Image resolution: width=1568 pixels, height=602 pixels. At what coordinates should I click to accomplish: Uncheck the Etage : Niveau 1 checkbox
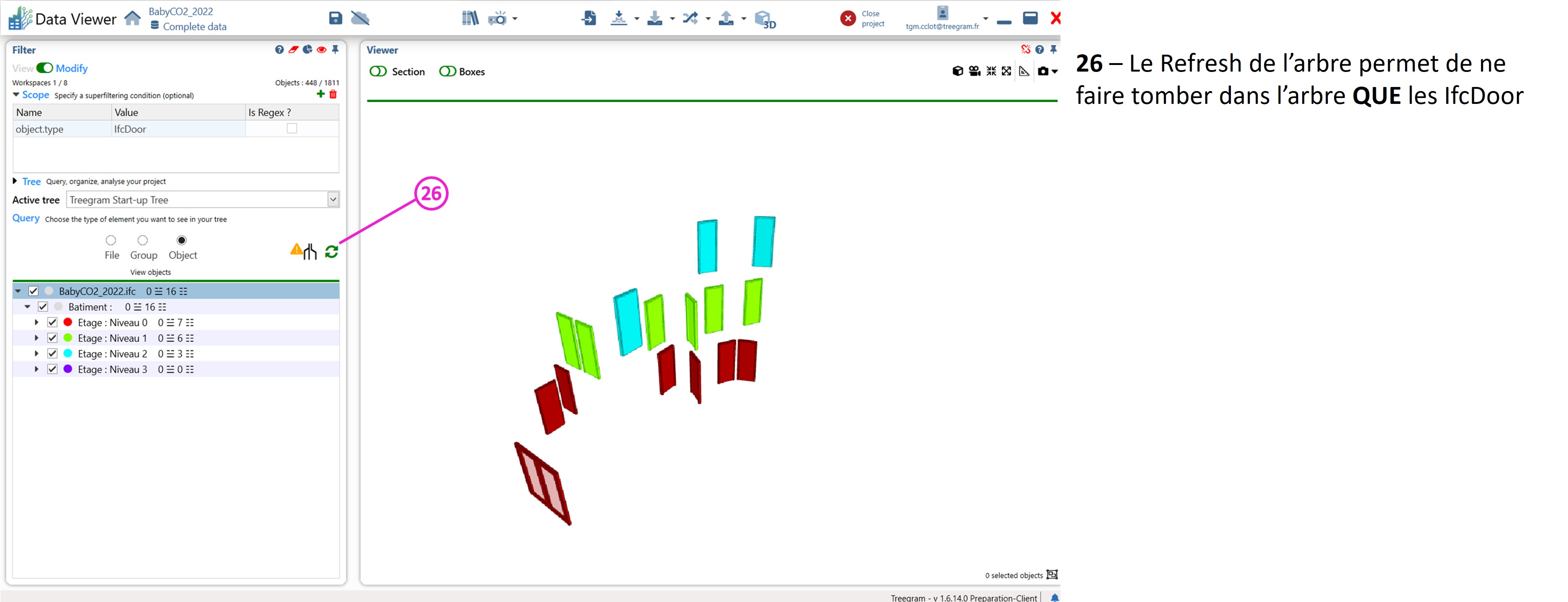(53, 338)
